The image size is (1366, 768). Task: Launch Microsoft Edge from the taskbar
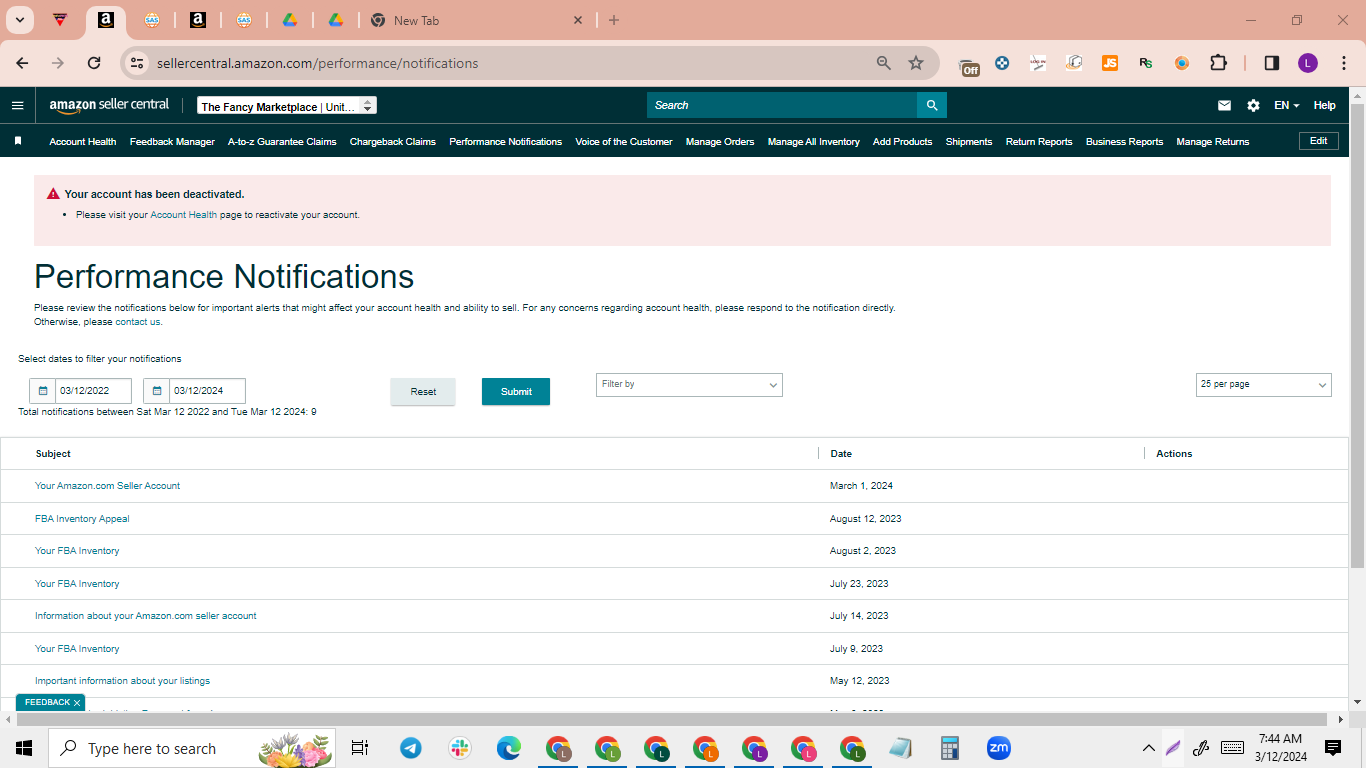[509, 748]
